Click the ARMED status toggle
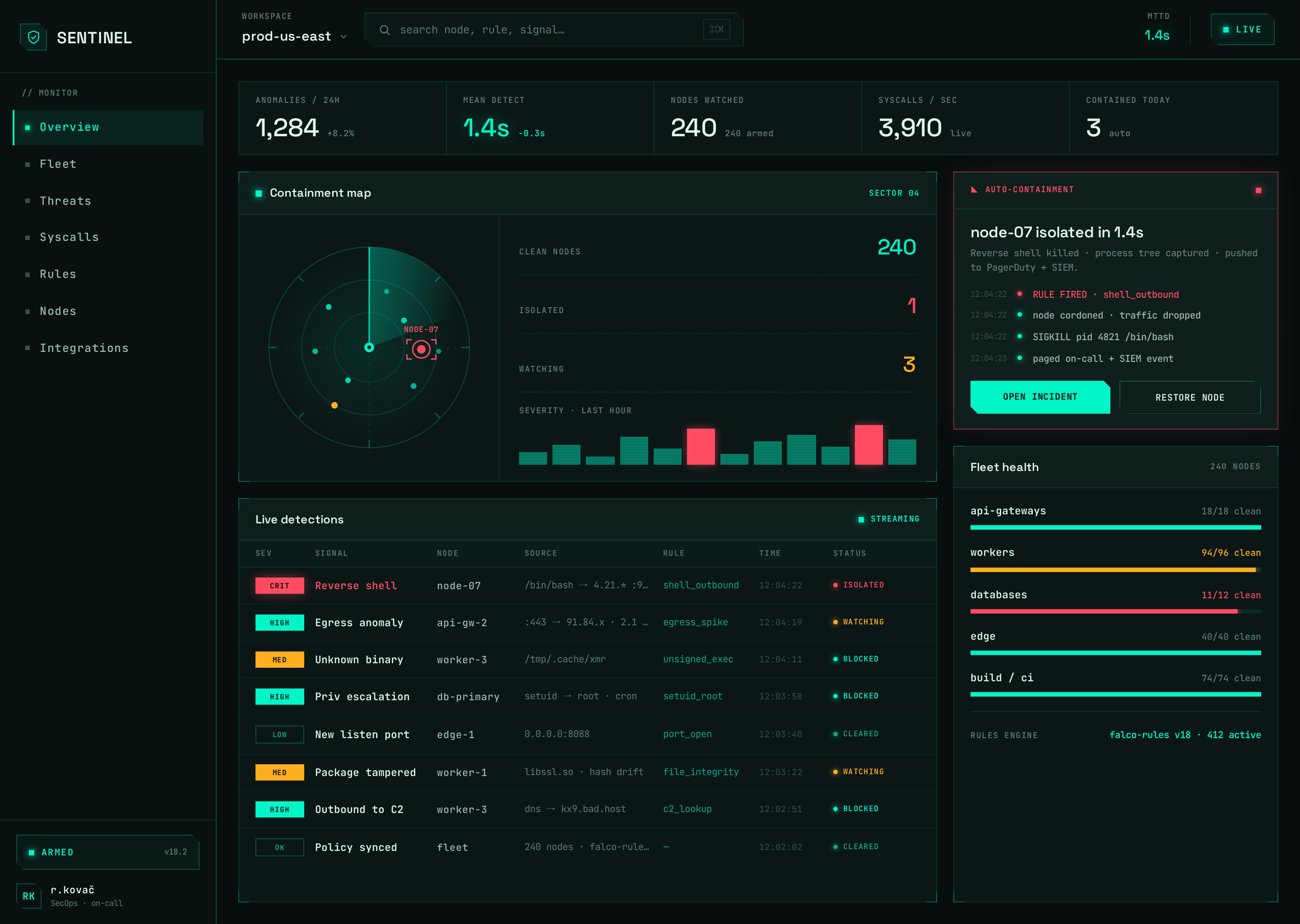Viewport: 1300px width, 924px height. point(107,852)
